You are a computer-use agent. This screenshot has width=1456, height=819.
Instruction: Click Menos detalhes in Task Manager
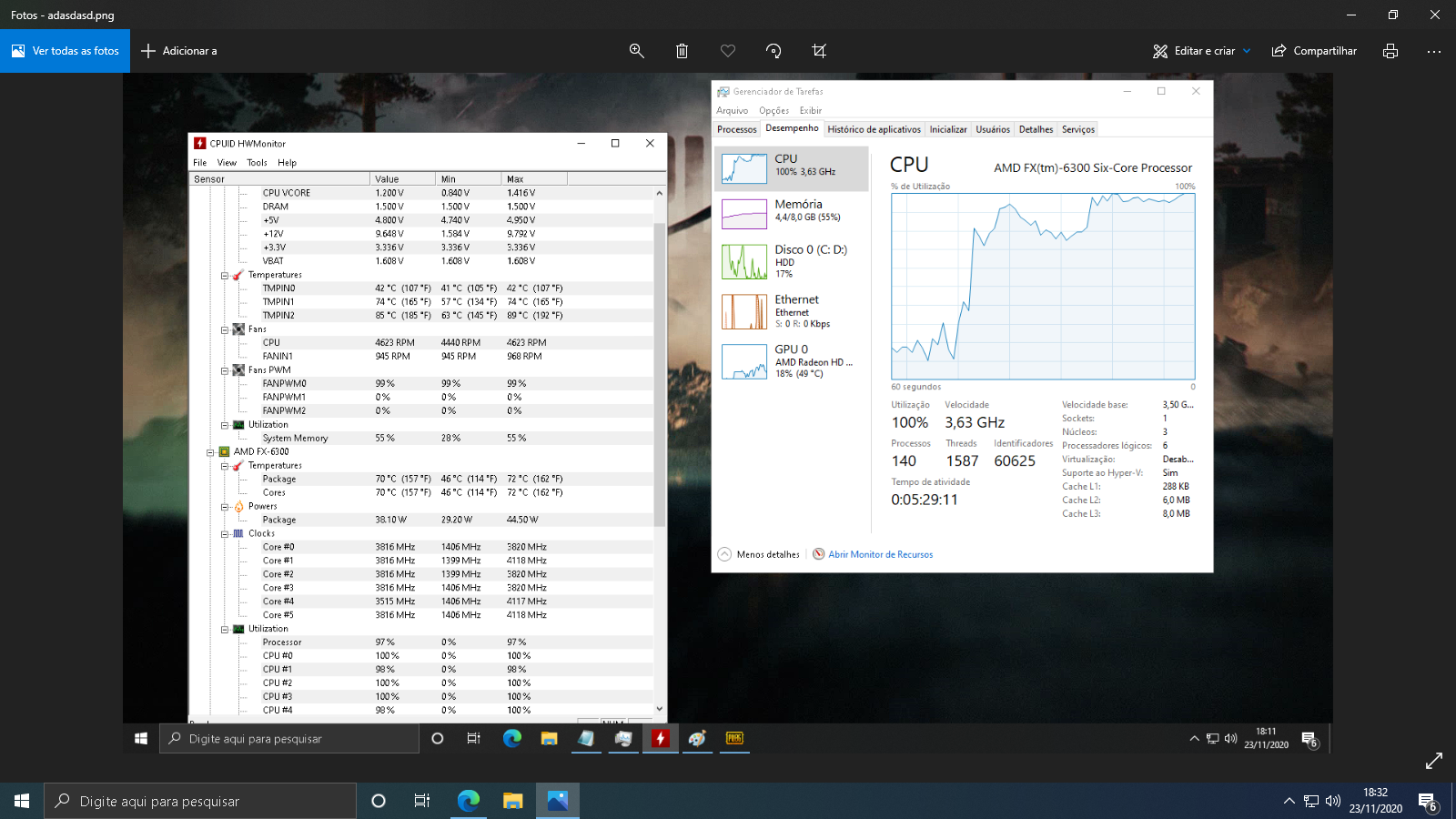[759, 554]
